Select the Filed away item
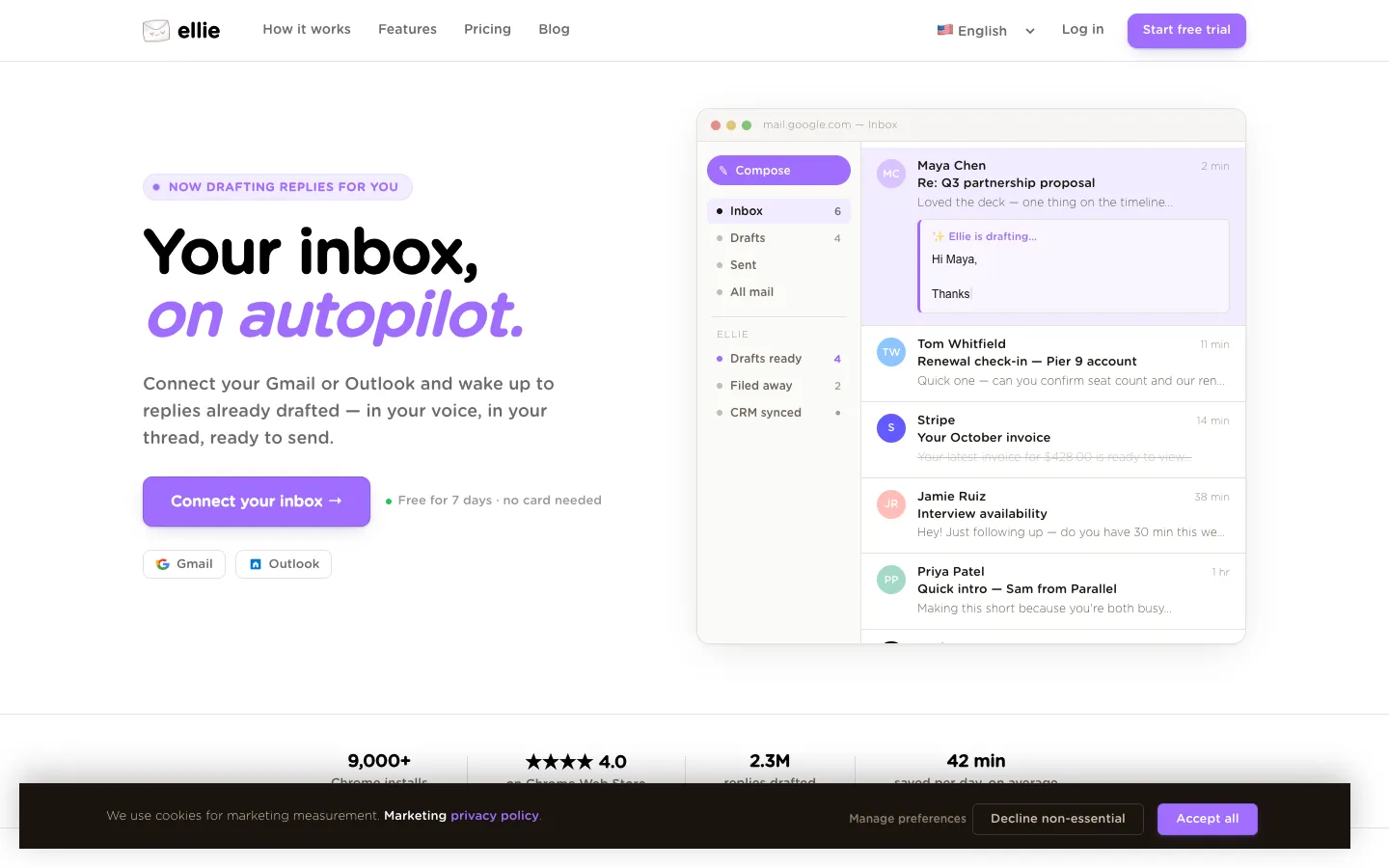The image size is (1389, 868). point(778,386)
